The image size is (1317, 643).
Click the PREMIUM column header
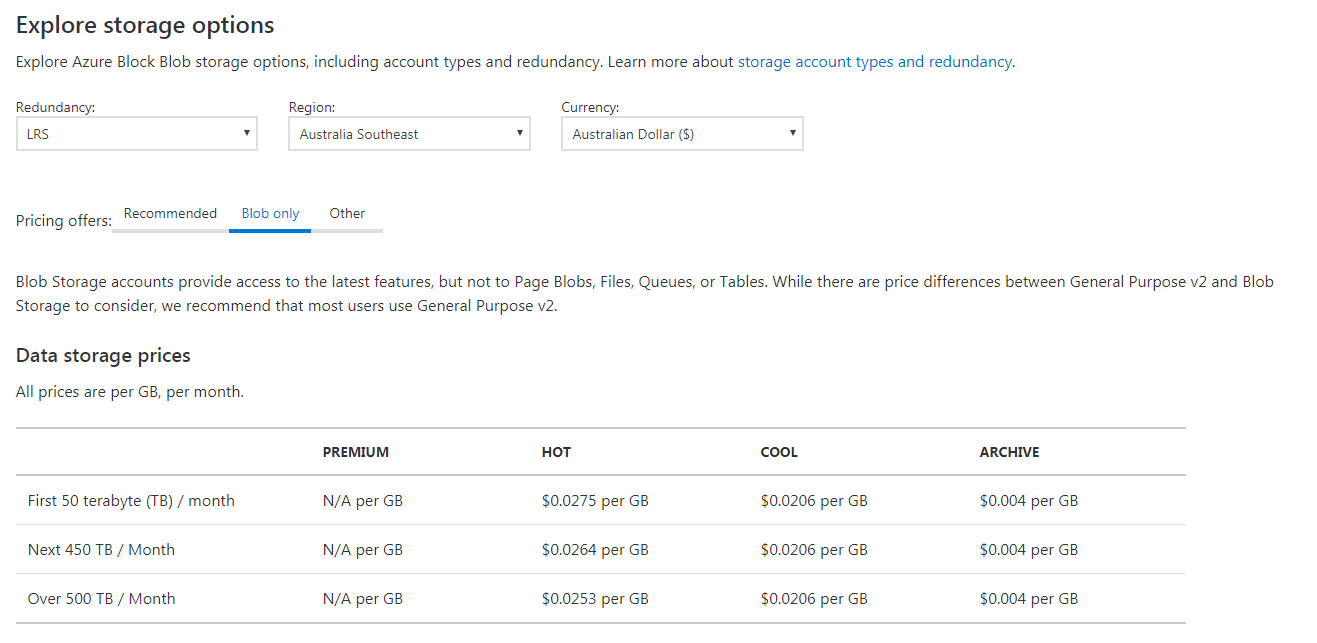pyautogui.click(x=355, y=453)
